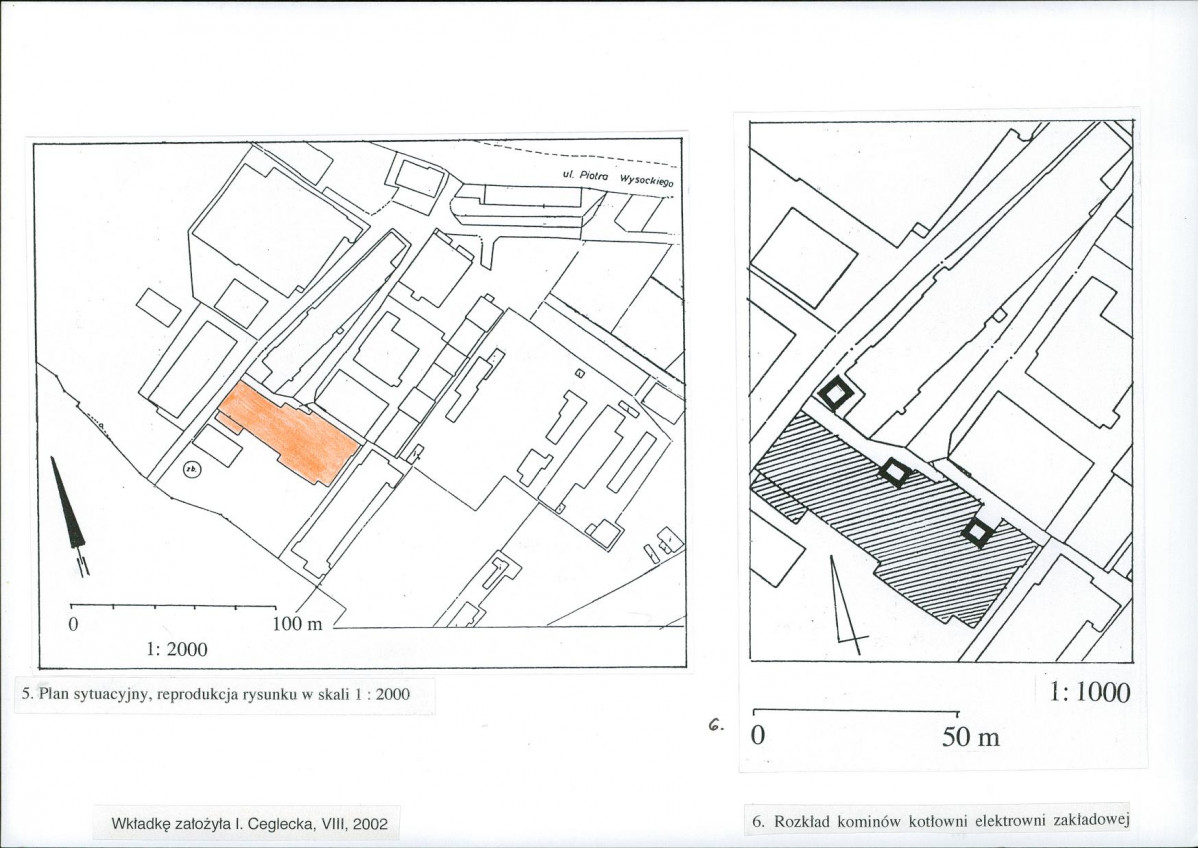Select the upper-left chimney square marker
This screenshot has width=1198, height=848.
(x=833, y=394)
